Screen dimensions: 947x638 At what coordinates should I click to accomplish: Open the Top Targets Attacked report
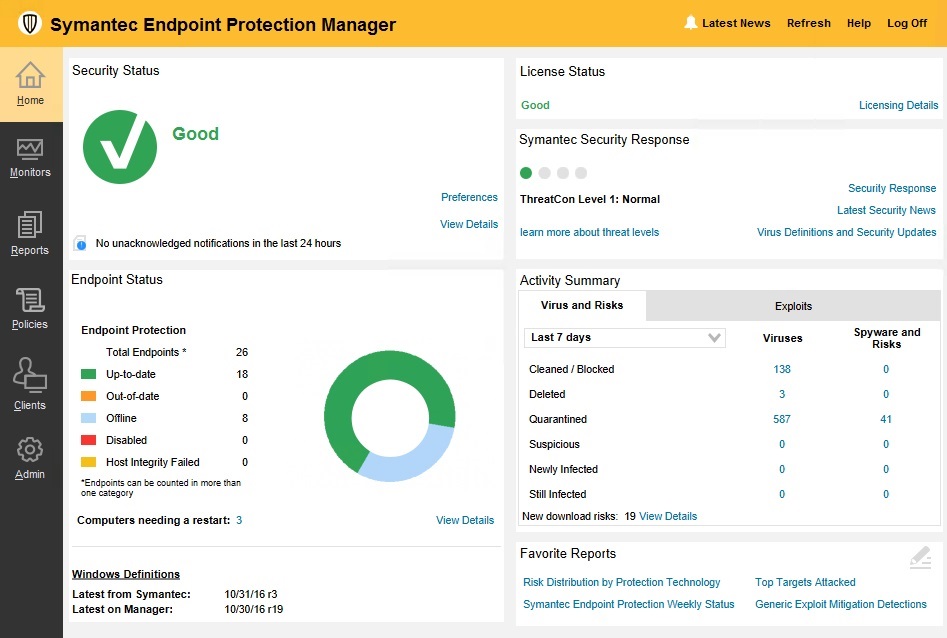tap(804, 582)
